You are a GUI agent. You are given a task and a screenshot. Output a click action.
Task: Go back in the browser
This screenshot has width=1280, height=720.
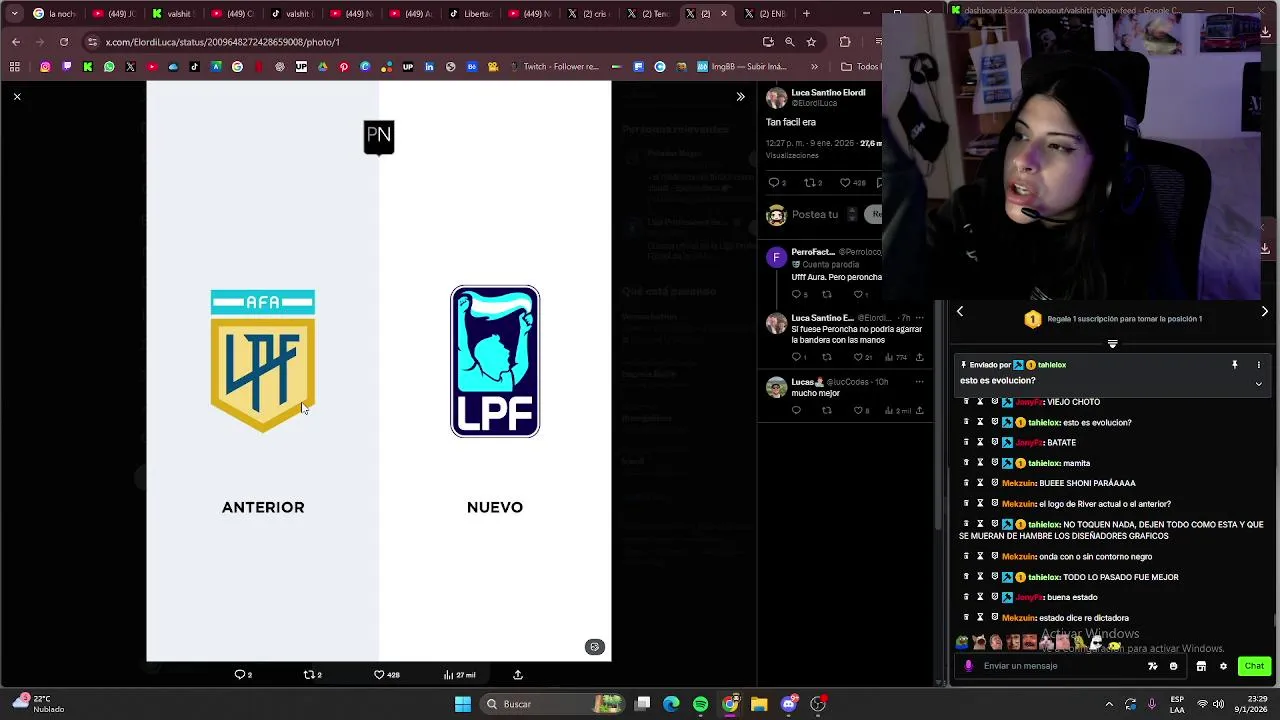[16, 42]
